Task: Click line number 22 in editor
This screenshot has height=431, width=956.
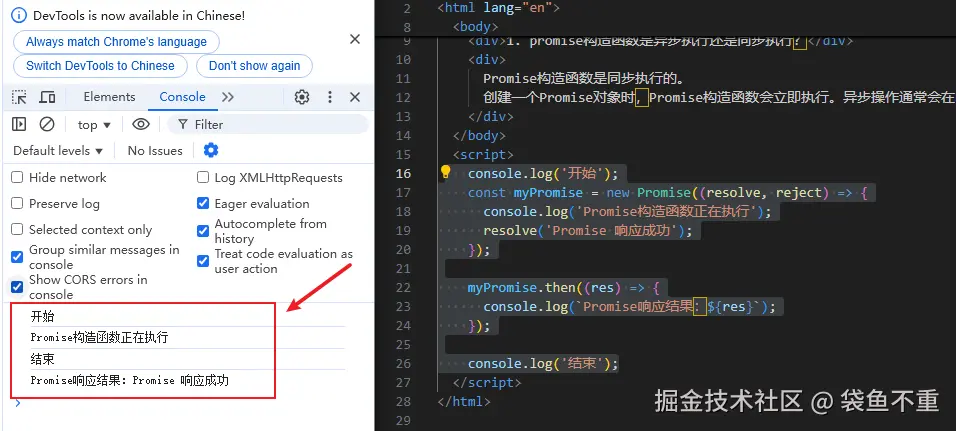Action: click(403, 287)
